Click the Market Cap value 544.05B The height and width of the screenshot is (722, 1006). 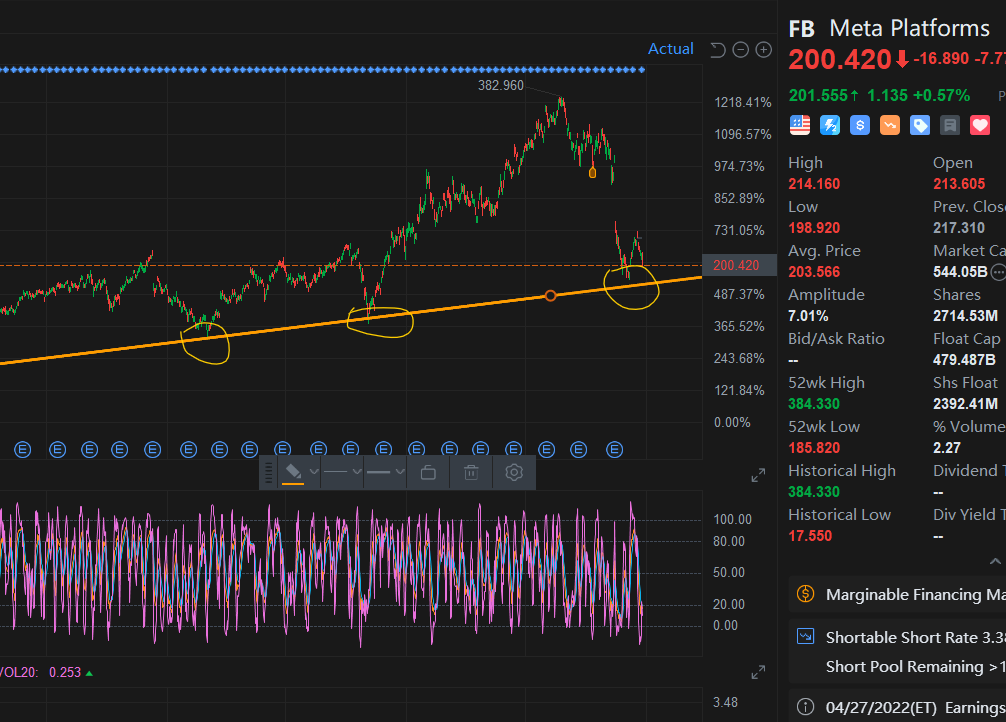pyautogui.click(x=960, y=272)
